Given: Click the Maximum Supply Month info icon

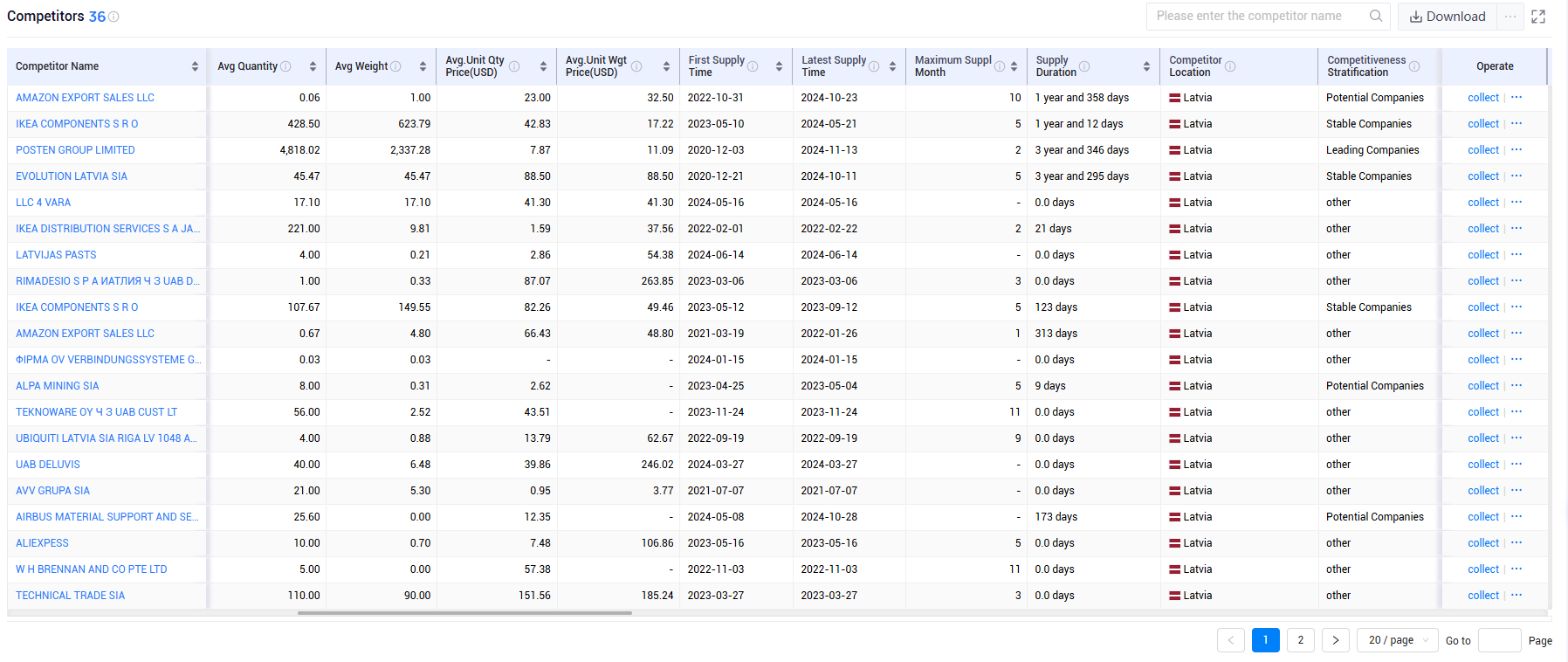Looking at the screenshot, I should coord(1000,66).
